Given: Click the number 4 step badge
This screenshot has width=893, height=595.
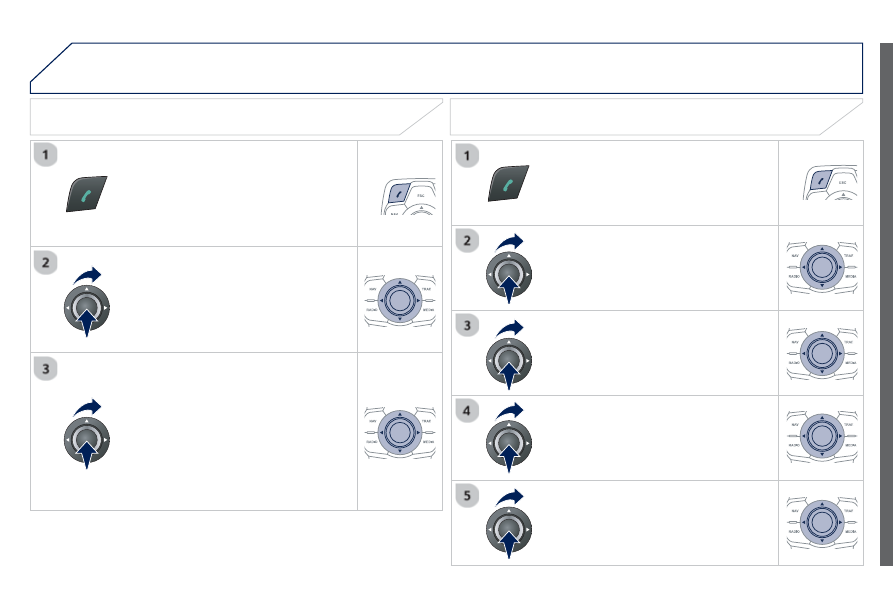Looking at the screenshot, I should click(467, 411).
